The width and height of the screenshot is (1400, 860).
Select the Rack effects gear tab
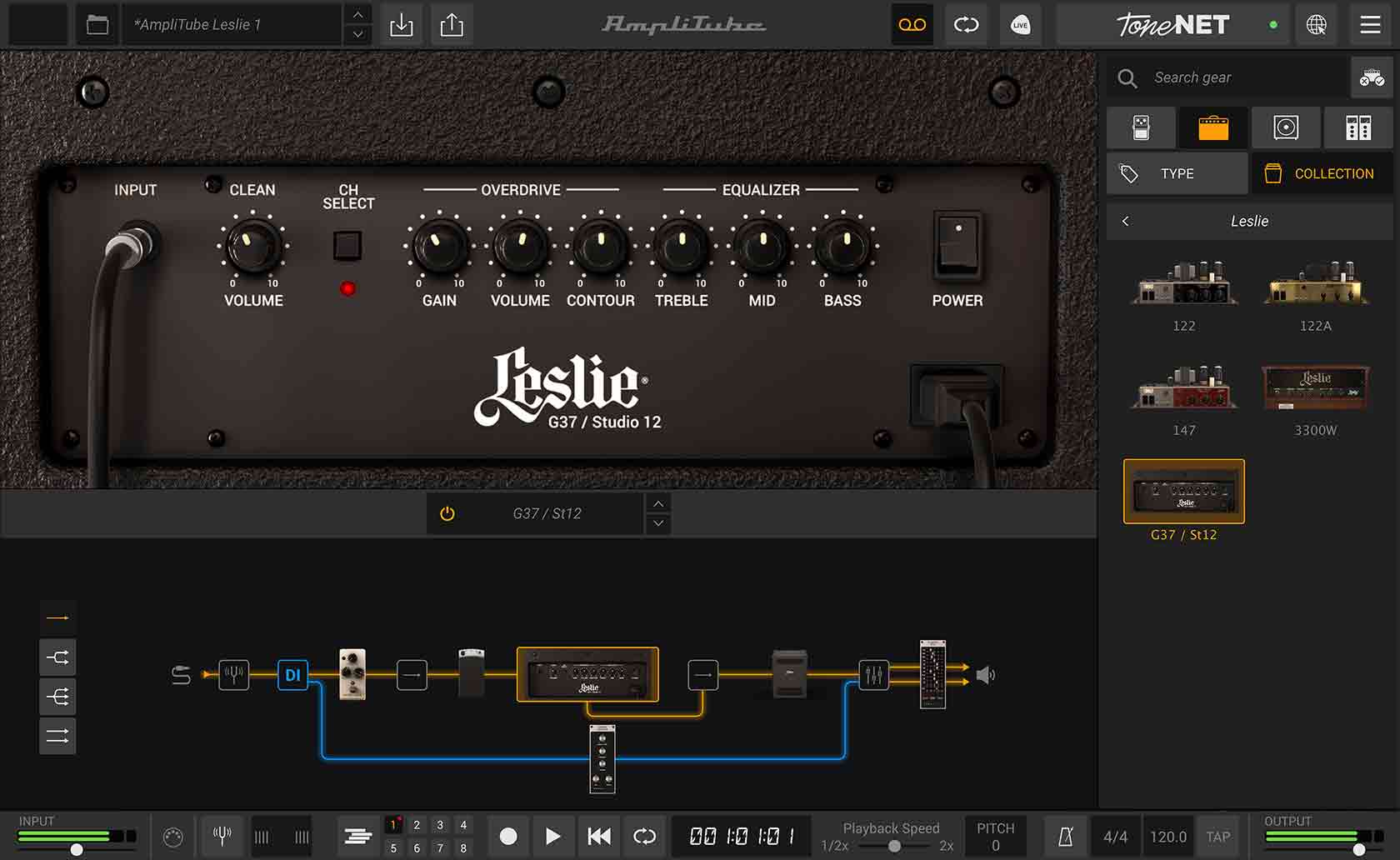(x=1358, y=127)
